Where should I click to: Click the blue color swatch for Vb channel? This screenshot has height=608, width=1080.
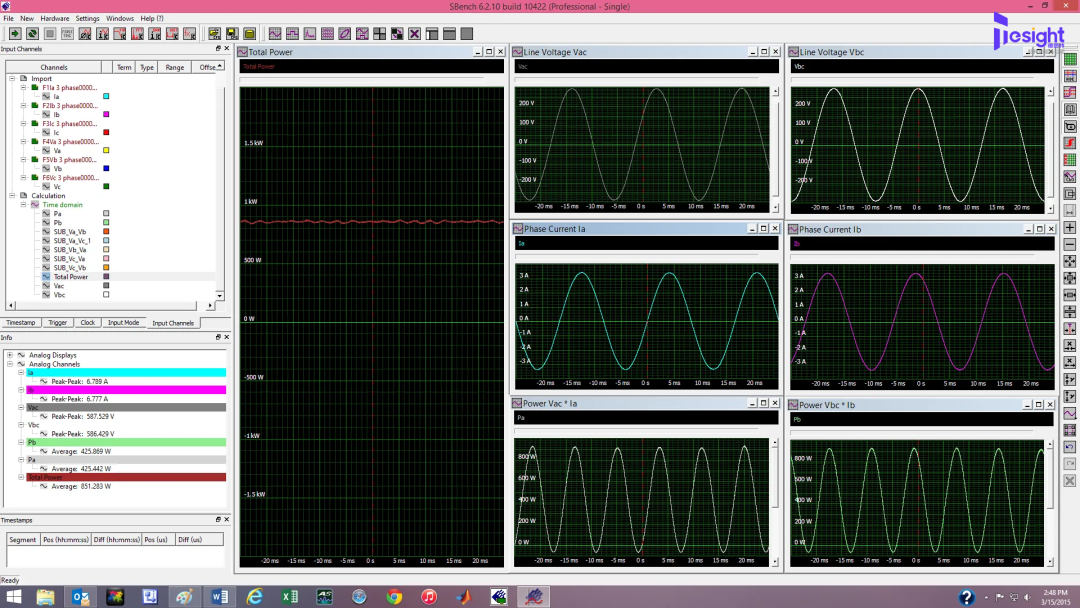pyautogui.click(x=106, y=168)
